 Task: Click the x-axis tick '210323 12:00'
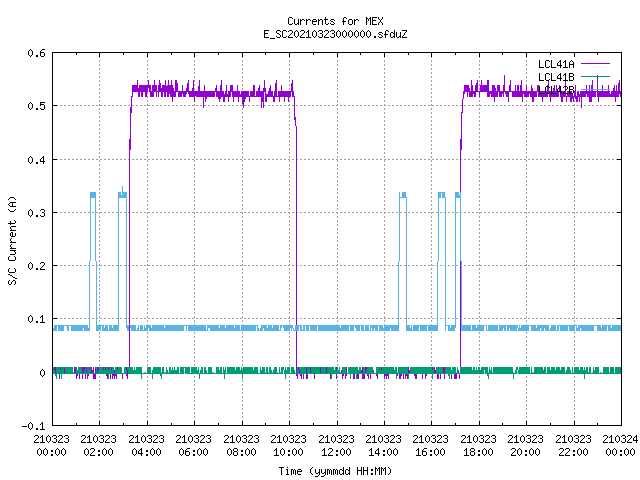tap(336, 446)
